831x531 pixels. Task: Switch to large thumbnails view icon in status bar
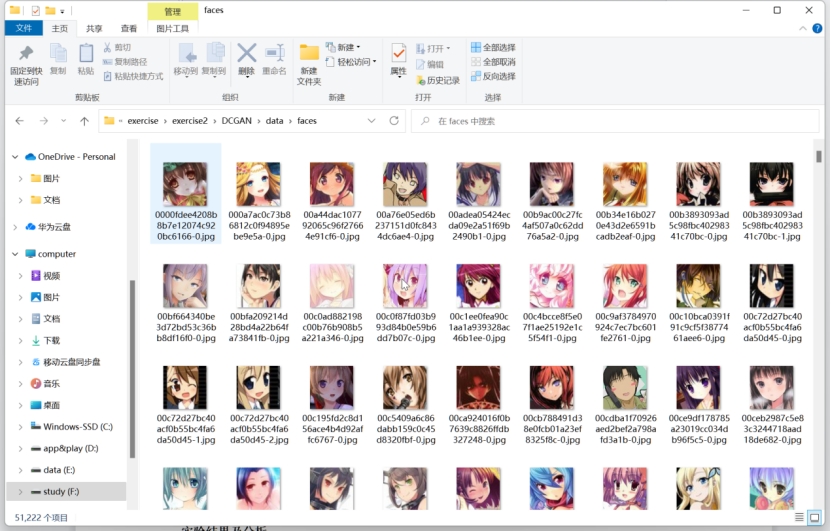[x=814, y=518]
